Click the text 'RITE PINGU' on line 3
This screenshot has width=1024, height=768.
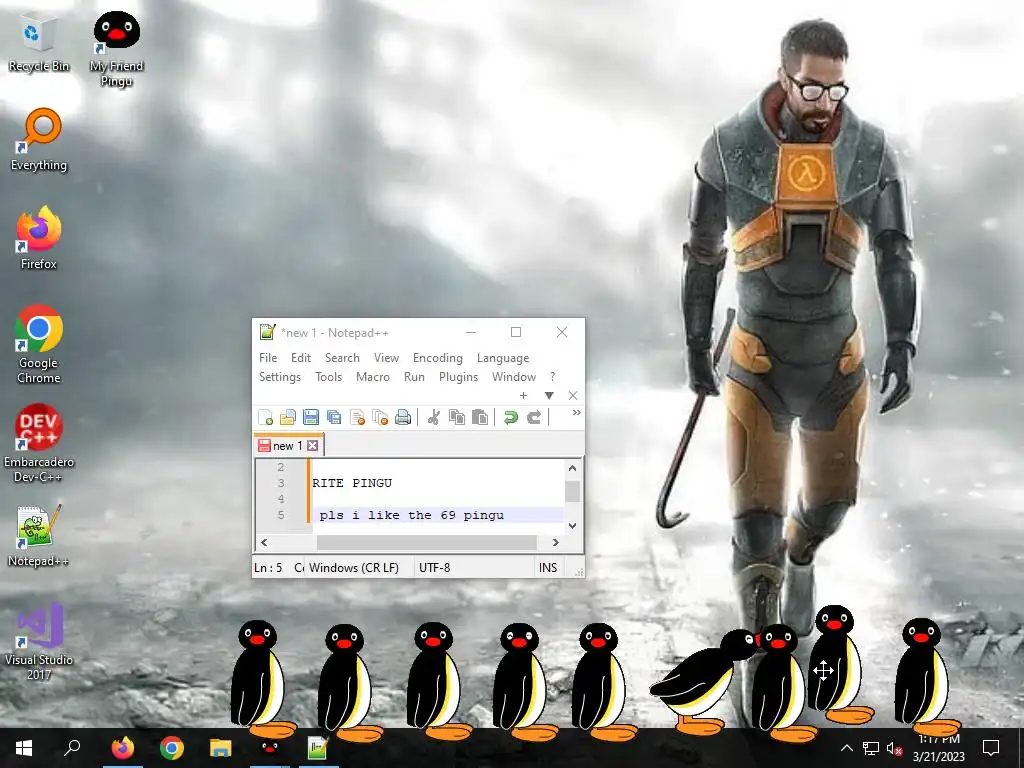click(352, 483)
